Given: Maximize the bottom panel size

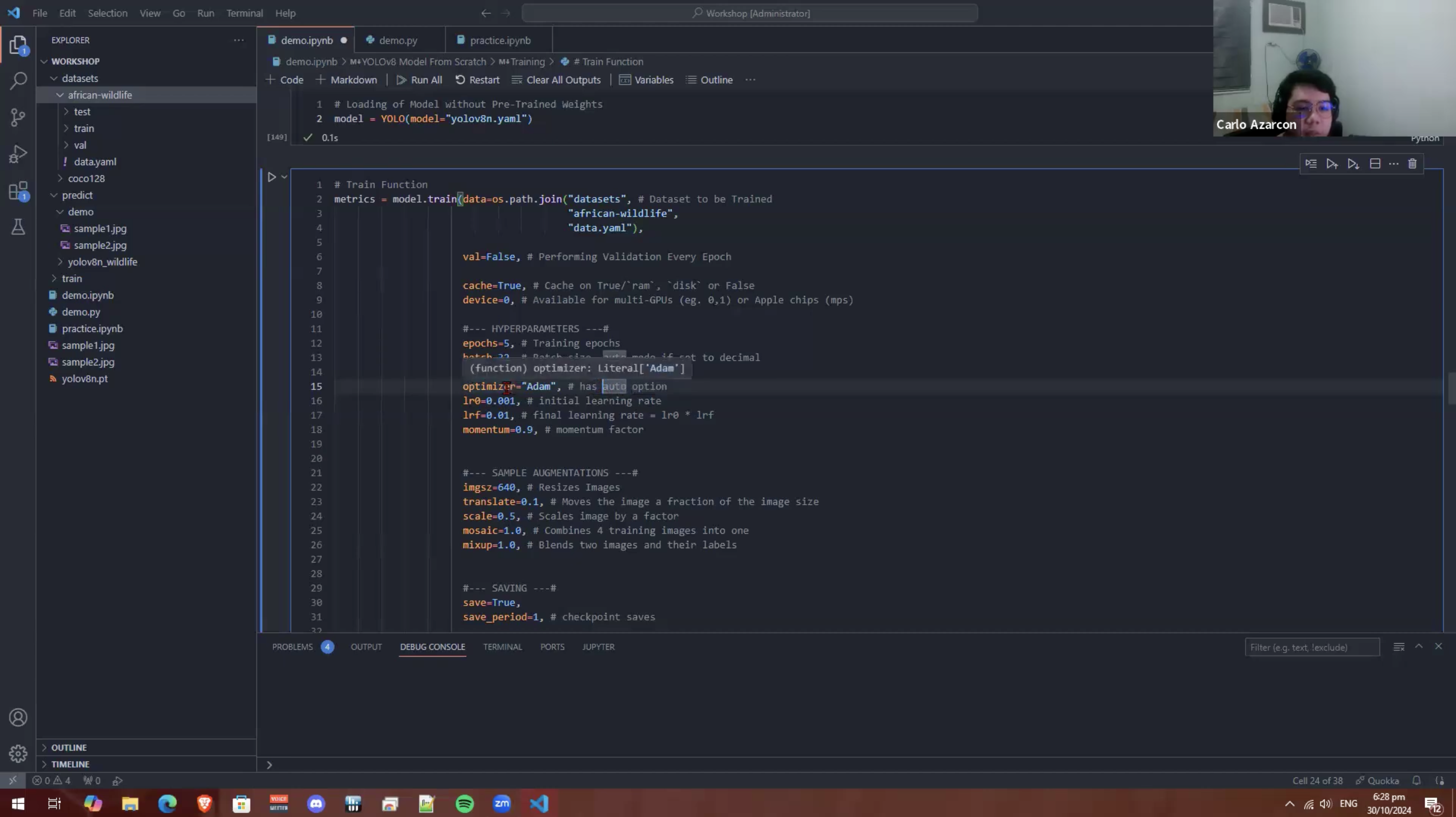Looking at the screenshot, I should (1419, 646).
